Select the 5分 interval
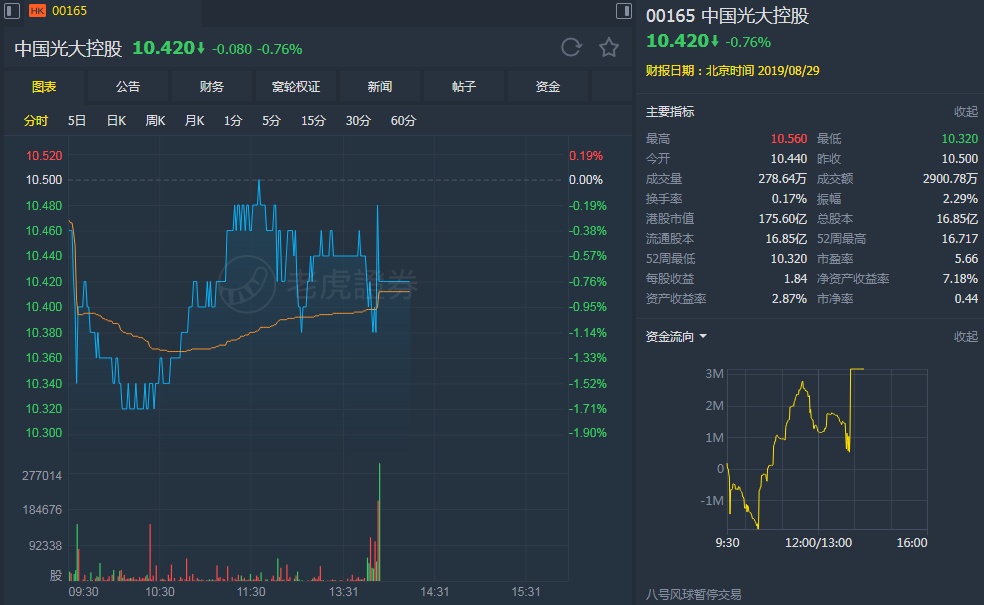984x605 pixels. click(271, 120)
